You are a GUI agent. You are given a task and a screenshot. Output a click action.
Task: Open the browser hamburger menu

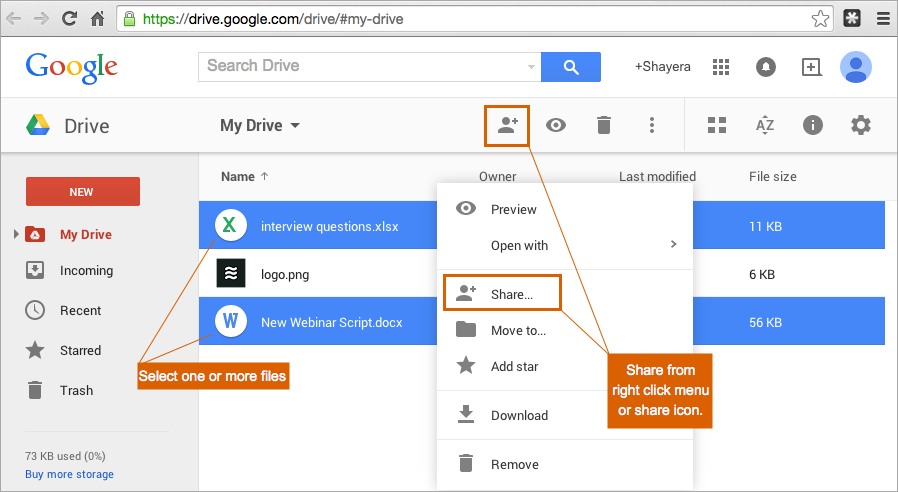coord(883,19)
